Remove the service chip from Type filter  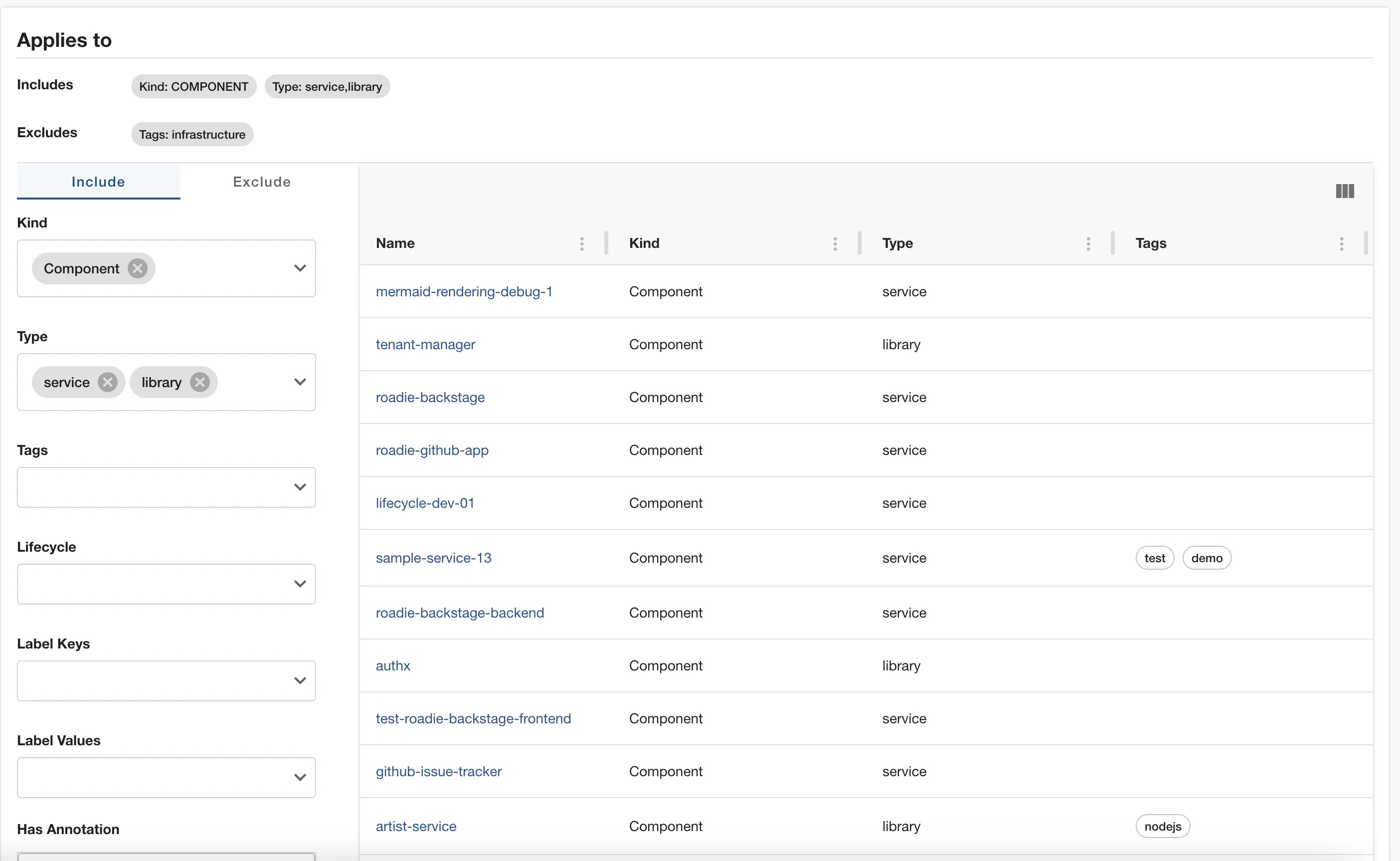pyautogui.click(x=108, y=382)
